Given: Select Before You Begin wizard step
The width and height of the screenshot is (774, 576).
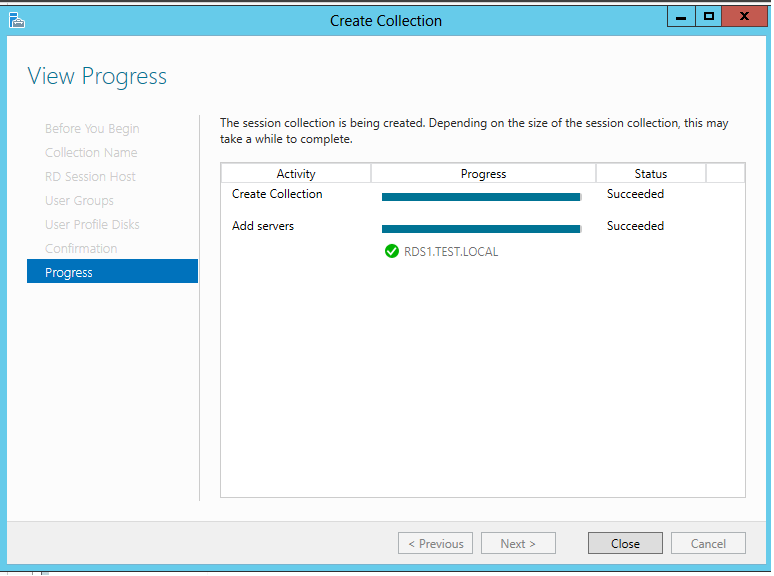Looking at the screenshot, I should (92, 129).
